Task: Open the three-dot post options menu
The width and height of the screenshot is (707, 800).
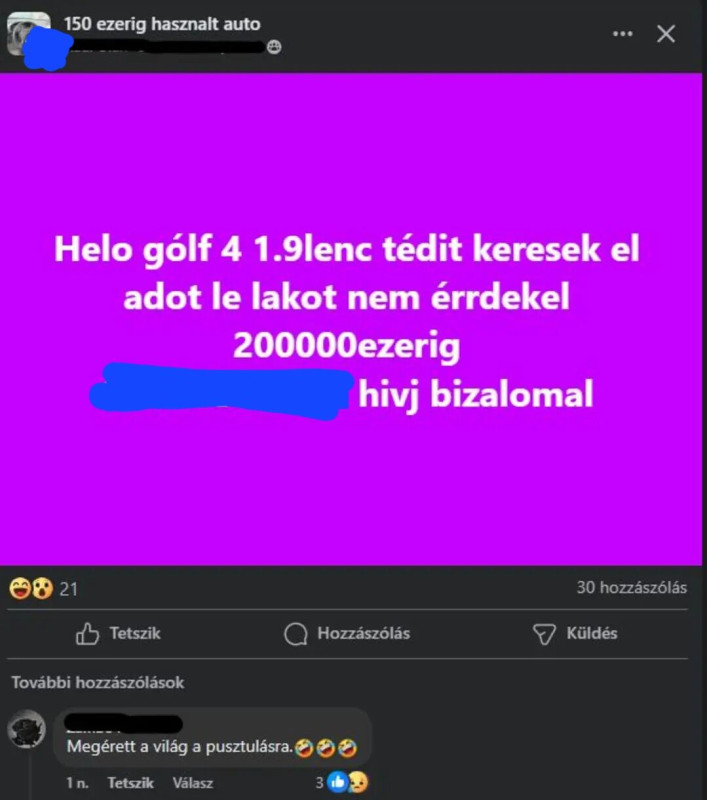Action: click(x=622, y=34)
